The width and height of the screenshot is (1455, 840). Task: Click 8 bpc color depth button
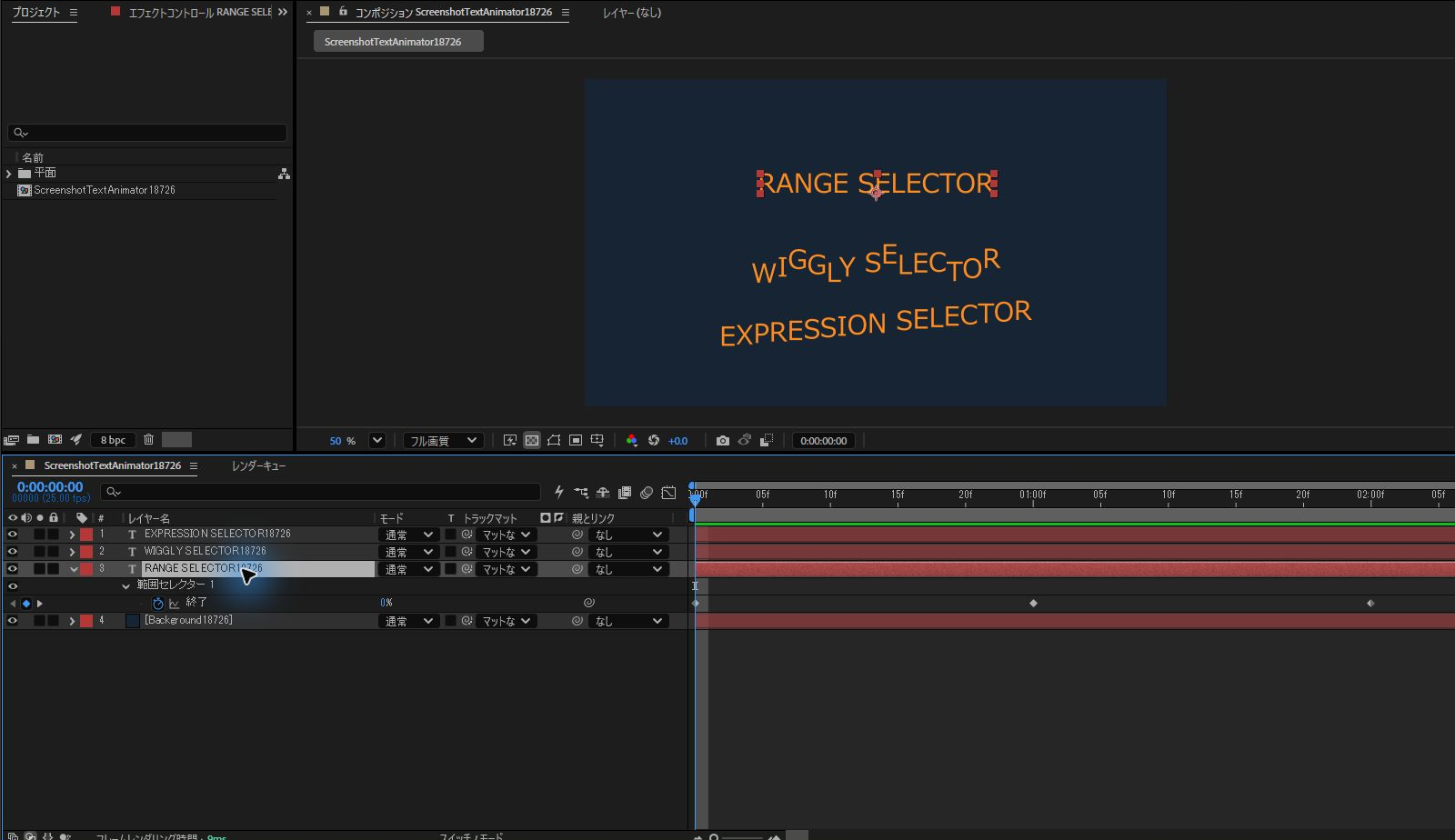point(113,440)
